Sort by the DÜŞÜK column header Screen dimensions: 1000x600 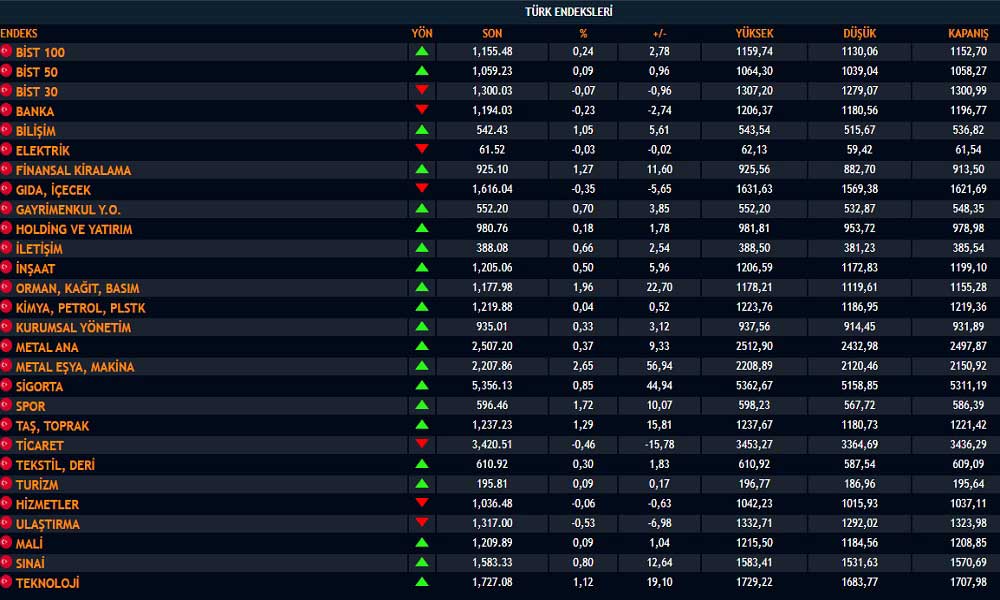pos(860,33)
